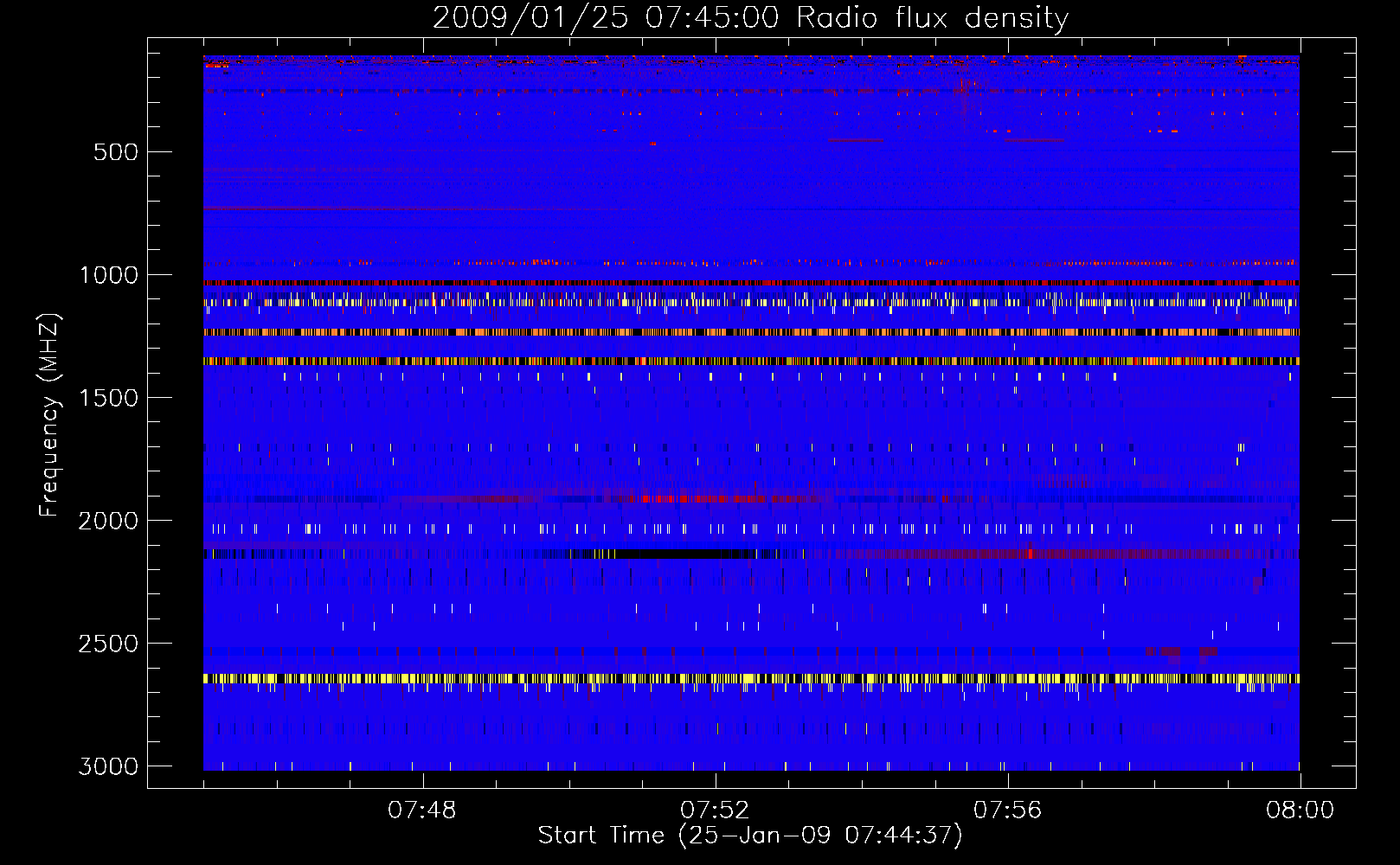This screenshot has width=1400, height=865.
Task: Select the 1500 frequency tick label
Action: [x=109, y=398]
